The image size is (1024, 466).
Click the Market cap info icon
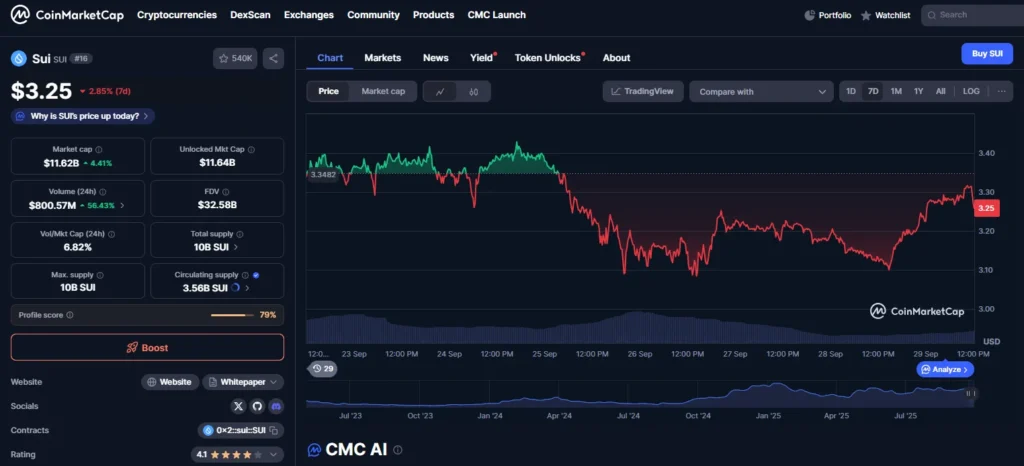click(99, 149)
